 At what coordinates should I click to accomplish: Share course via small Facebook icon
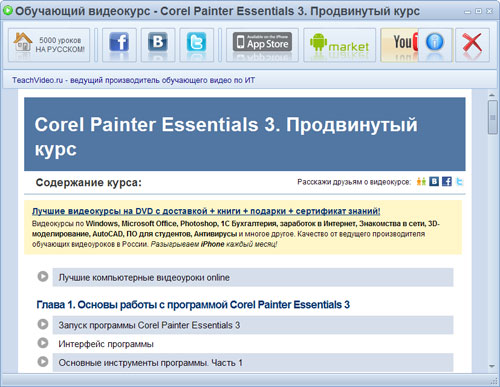click(x=447, y=182)
